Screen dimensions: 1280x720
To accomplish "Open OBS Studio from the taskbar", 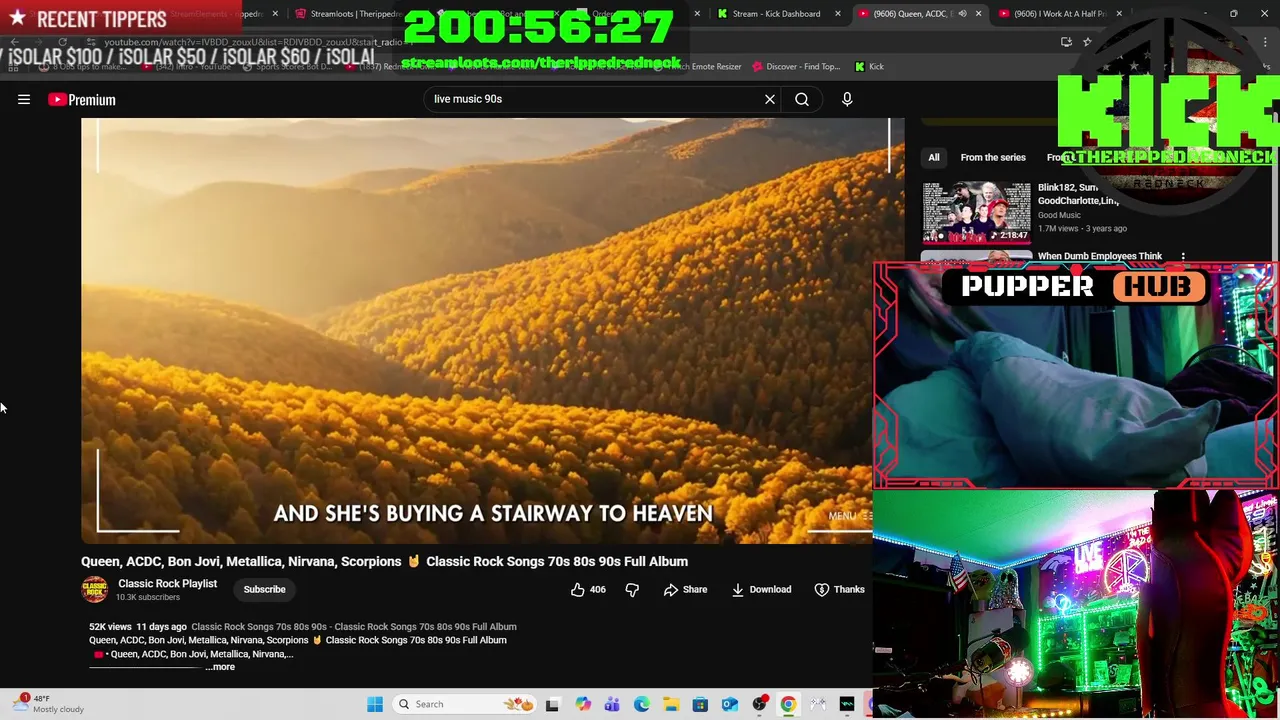I will pyautogui.click(x=759, y=704).
